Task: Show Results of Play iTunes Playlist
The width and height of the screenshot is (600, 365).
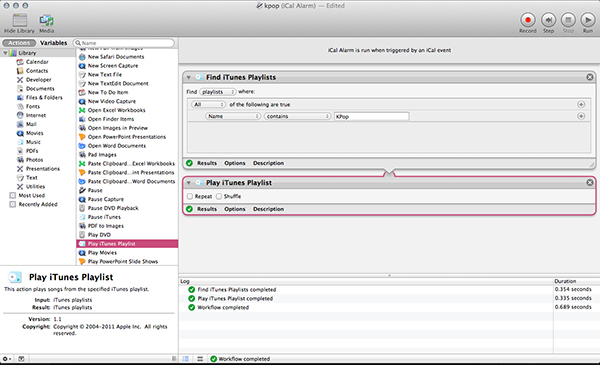Action: click(207, 209)
